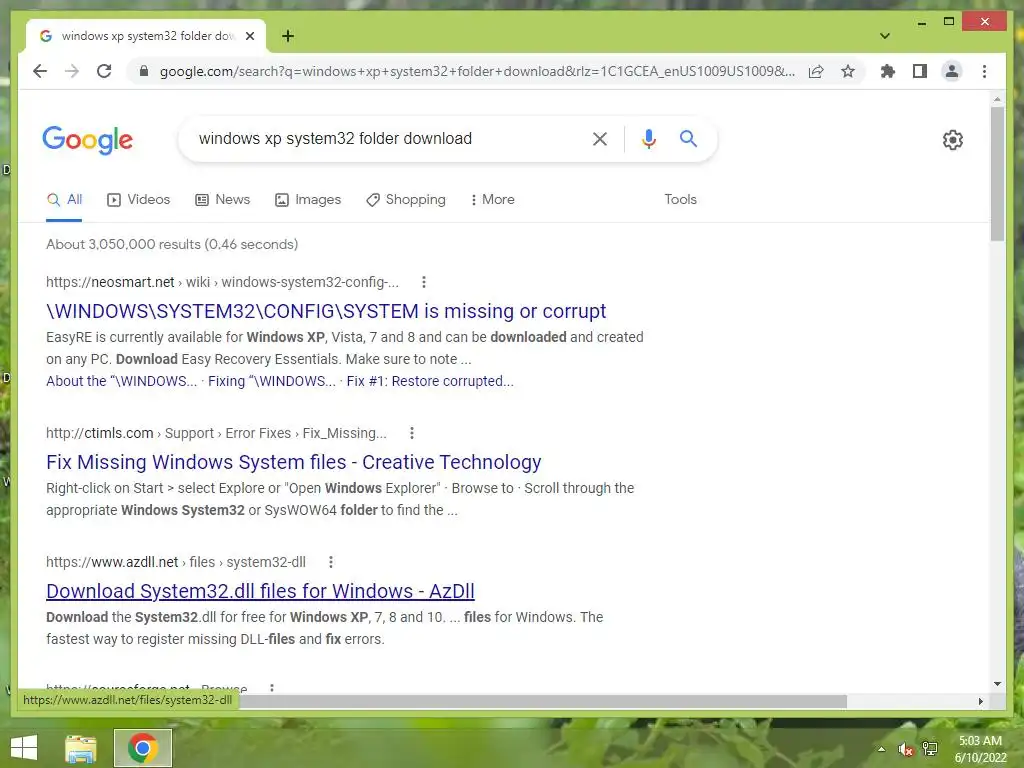Show hidden system tray icons
Viewport: 1024px width, 768px height.
[881, 749]
